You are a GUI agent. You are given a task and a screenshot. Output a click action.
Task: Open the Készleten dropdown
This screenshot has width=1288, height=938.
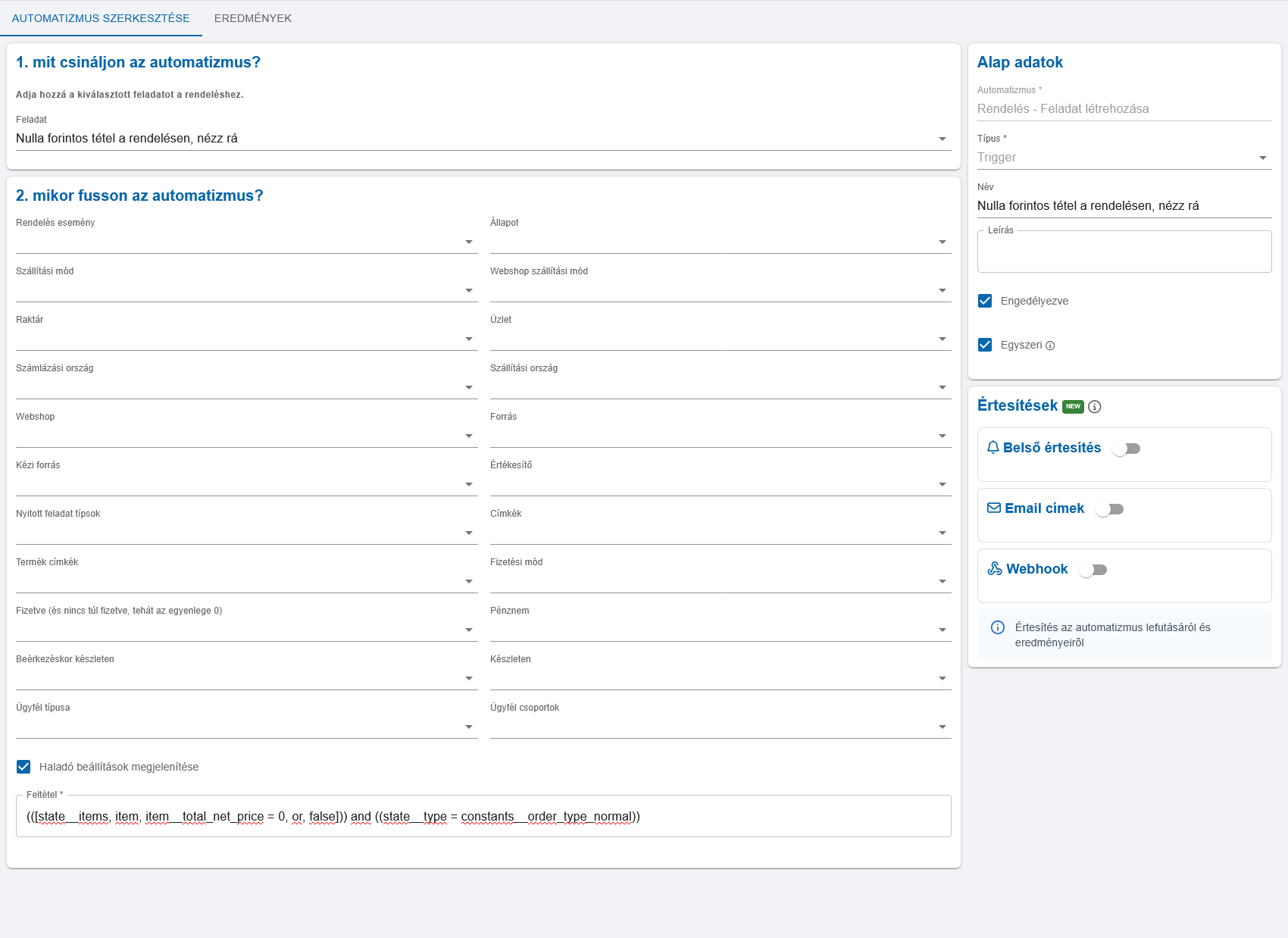[x=721, y=678]
